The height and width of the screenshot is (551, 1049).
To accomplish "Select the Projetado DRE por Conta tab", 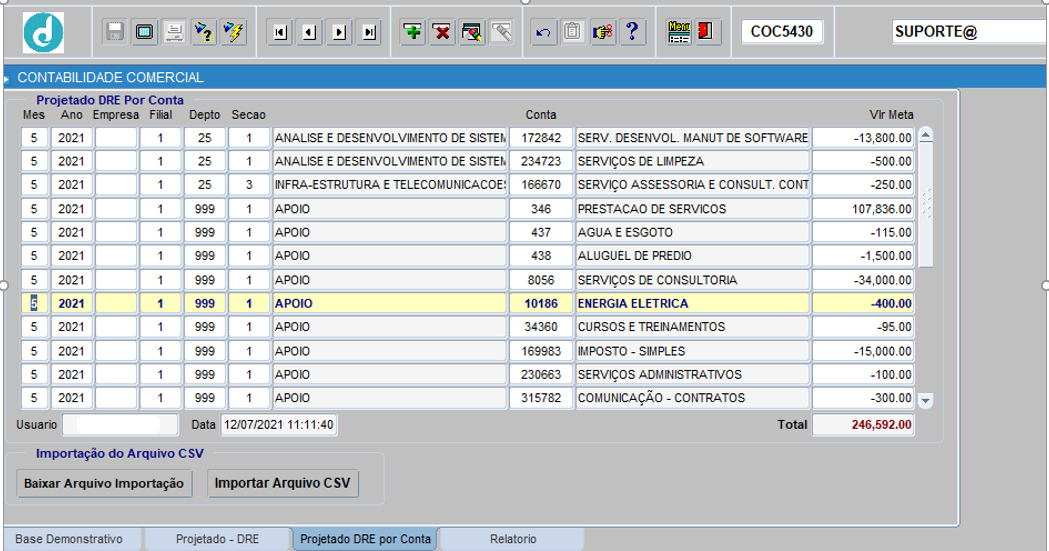I will (x=365, y=539).
